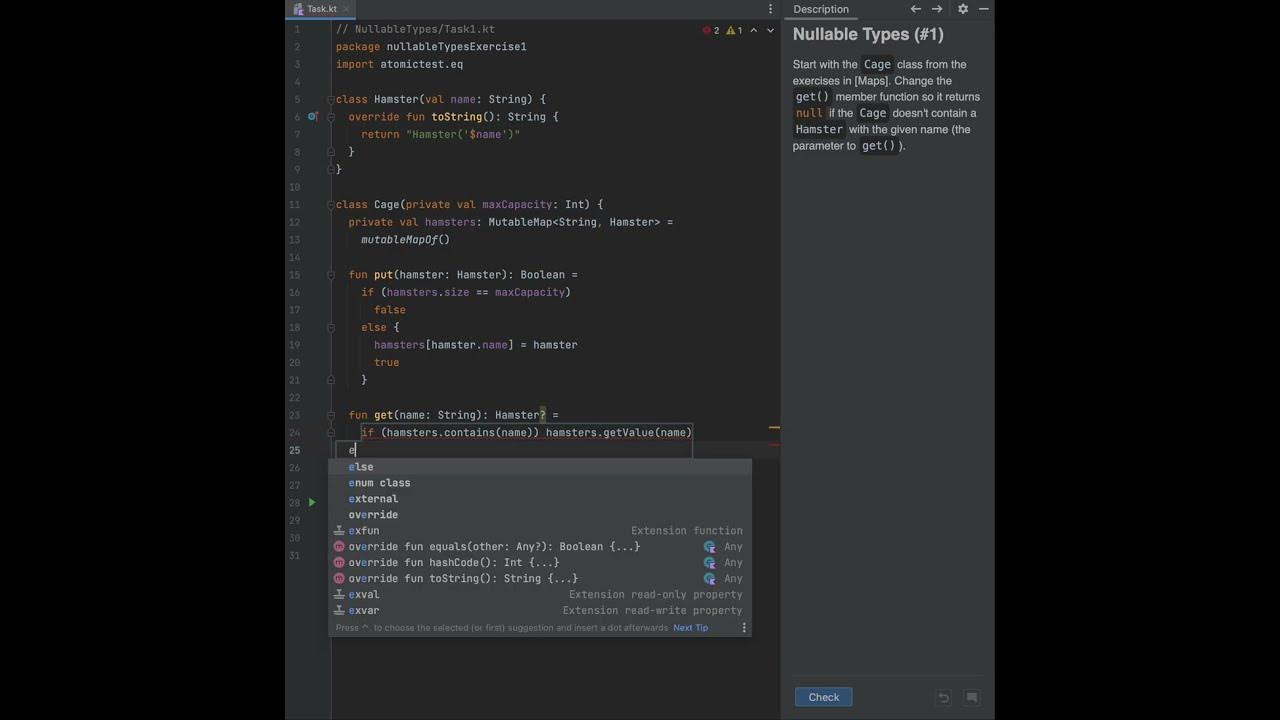This screenshot has width=1280, height=720.
Task: Jump to next highlighted problem arrow
Action: pyautogui.click(x=770, y=30)
